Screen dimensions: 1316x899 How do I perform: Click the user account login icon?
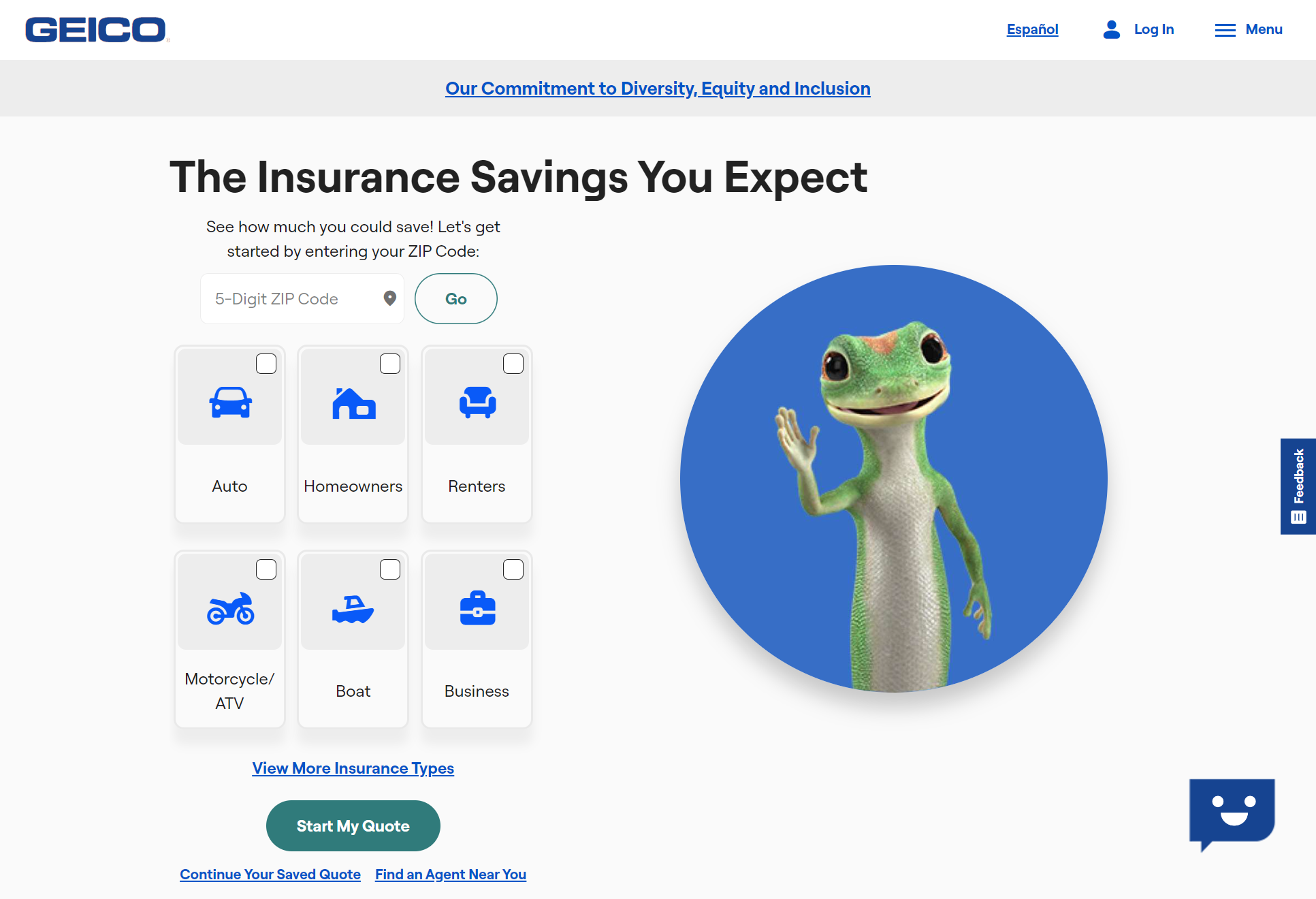click(1111, 29)
